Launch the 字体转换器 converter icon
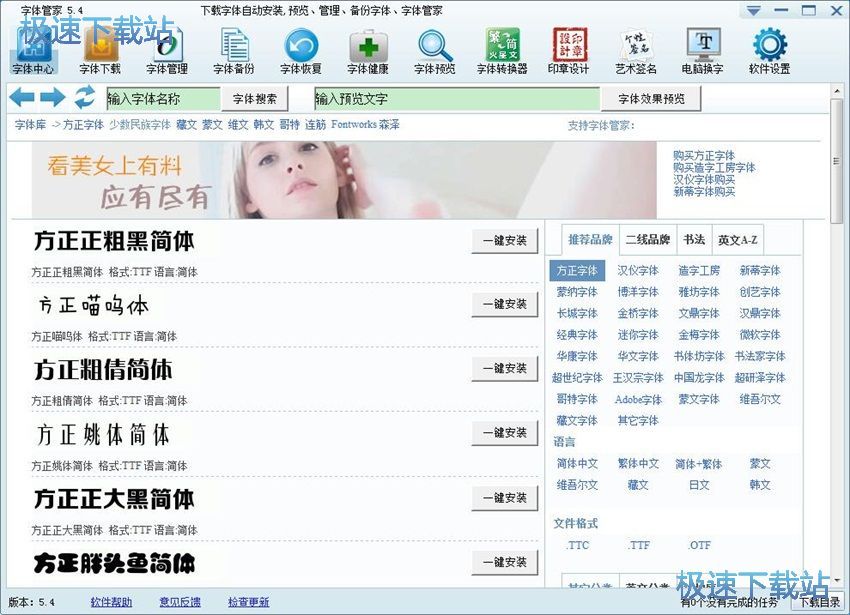 [x=502, y=51]
